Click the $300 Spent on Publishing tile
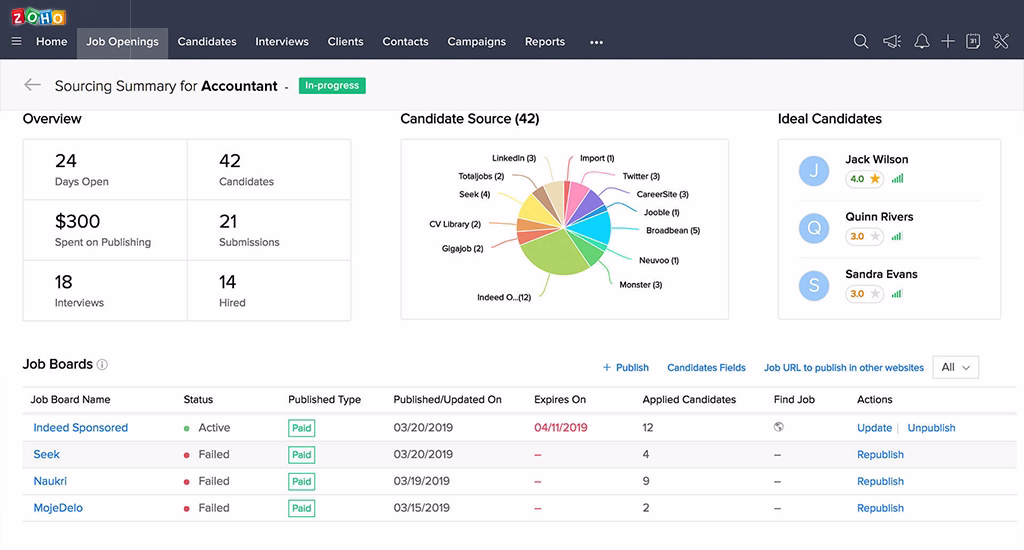 (105, 230)
